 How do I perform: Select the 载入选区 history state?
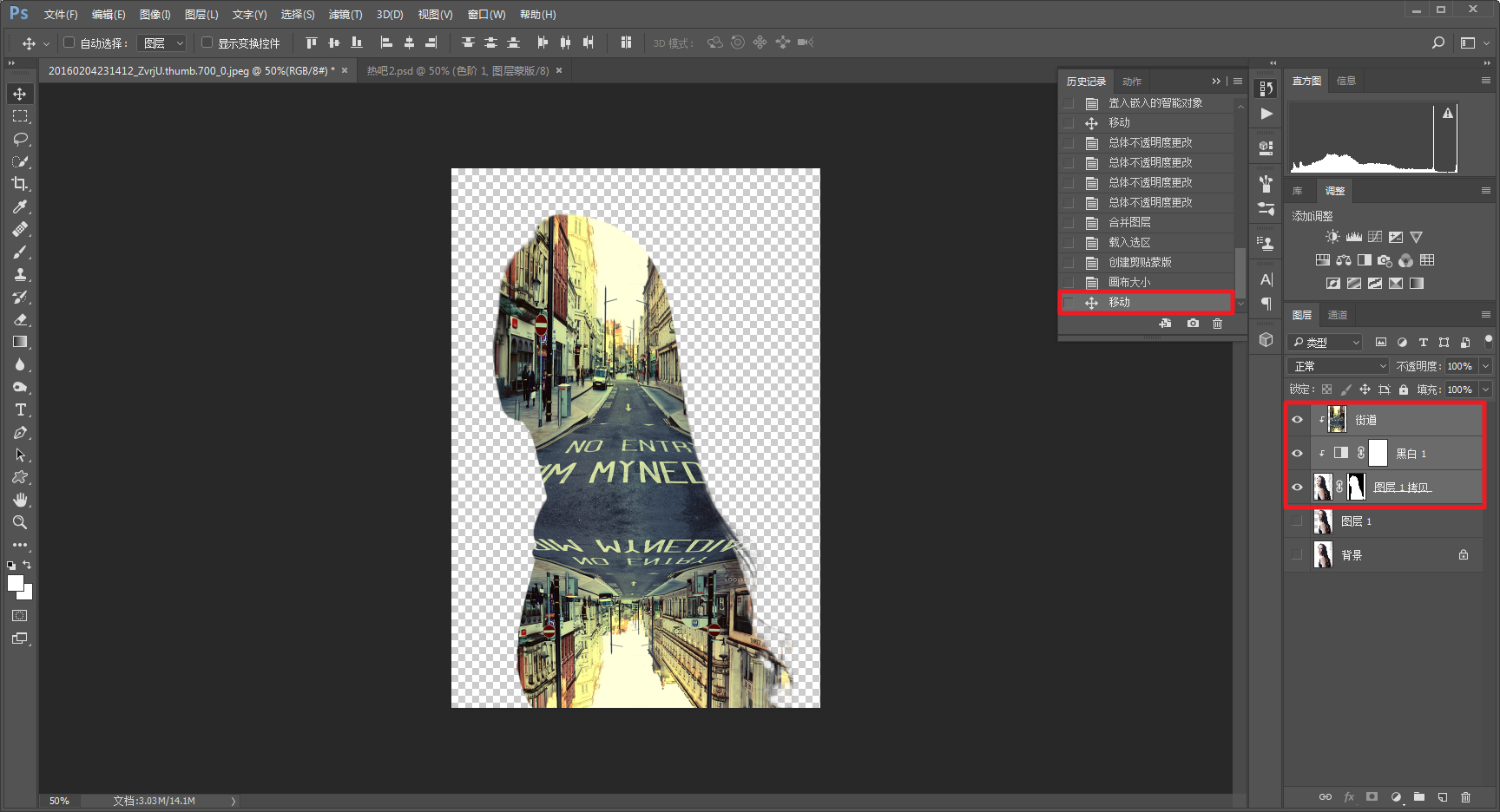(x=1146, y=243)
